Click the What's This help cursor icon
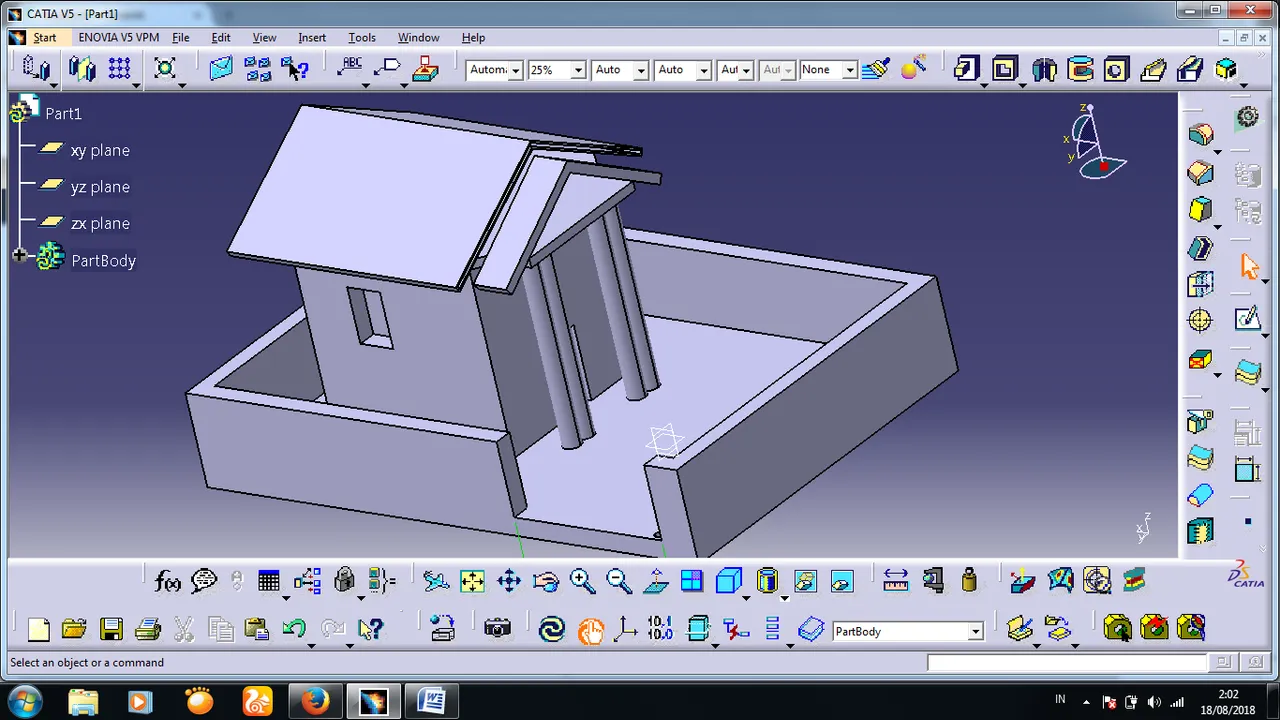The height and width of the screenshot is (720, 1280). (370, 629)
